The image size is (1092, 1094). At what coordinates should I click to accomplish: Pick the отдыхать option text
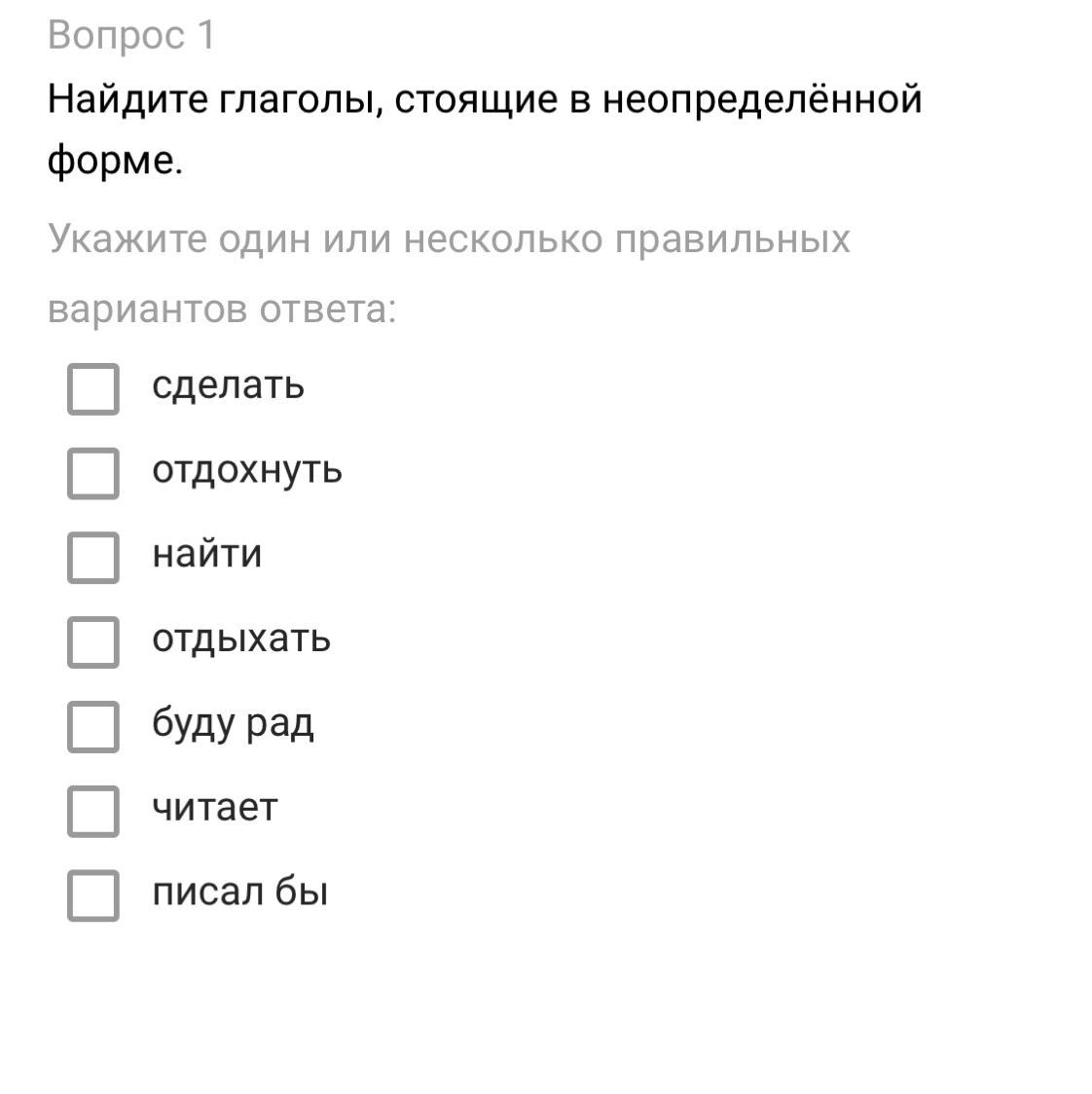(241, 639)
